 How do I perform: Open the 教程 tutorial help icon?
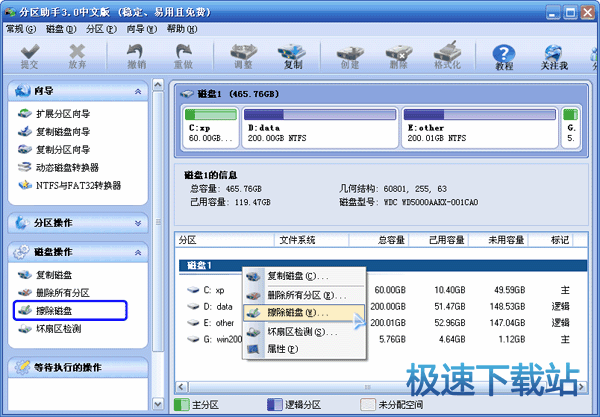(504, 57)
